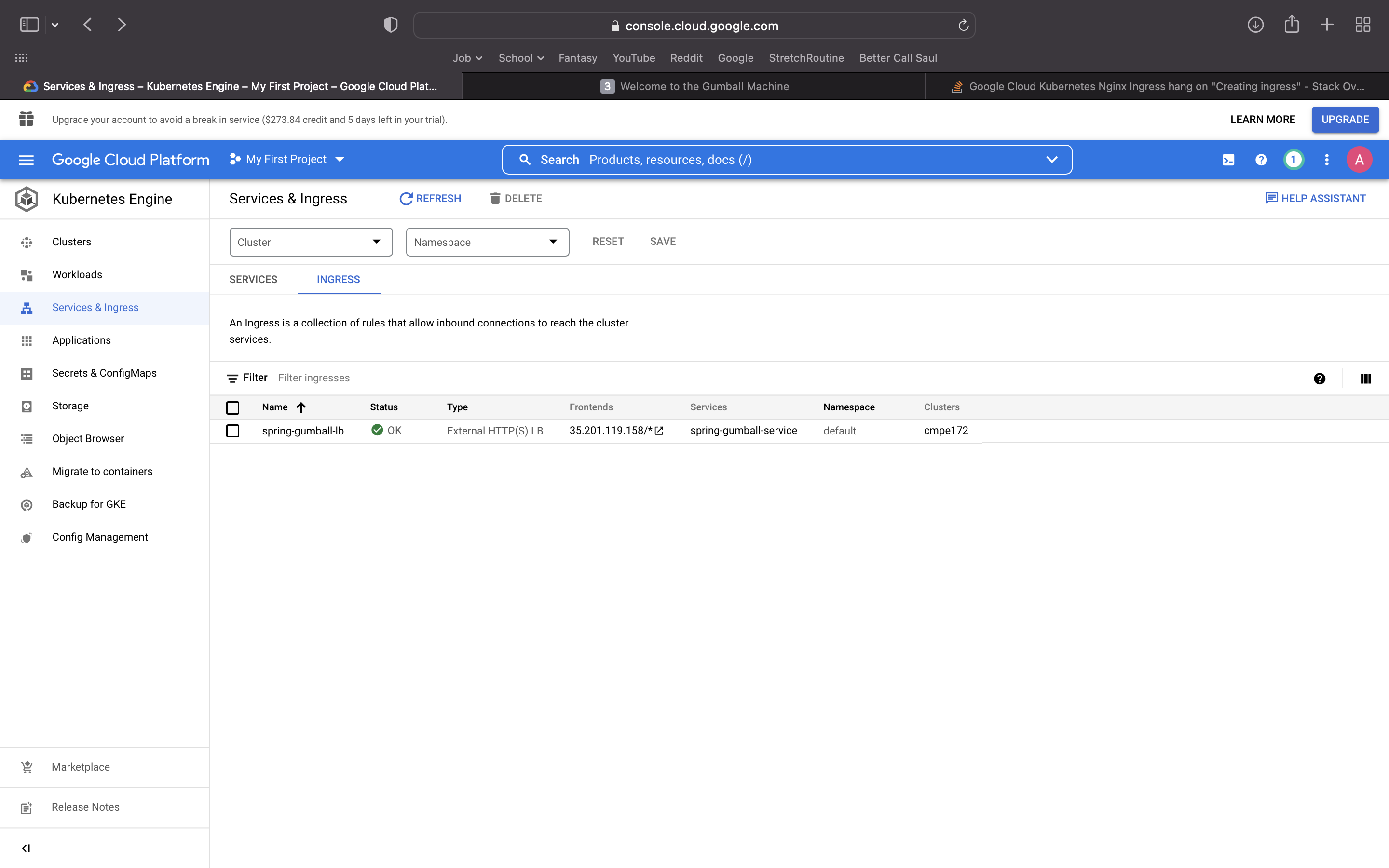
Task: Open the help question mark icon in header
Action: point(1261,160)
